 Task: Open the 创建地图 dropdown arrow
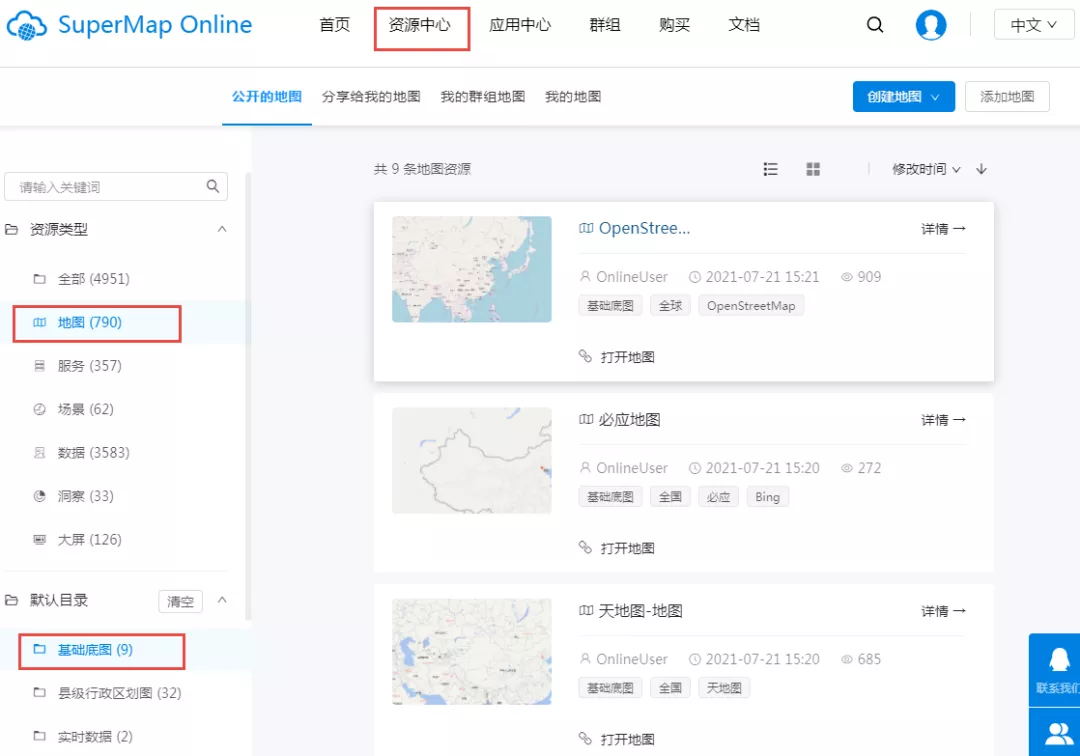(935, 97)
